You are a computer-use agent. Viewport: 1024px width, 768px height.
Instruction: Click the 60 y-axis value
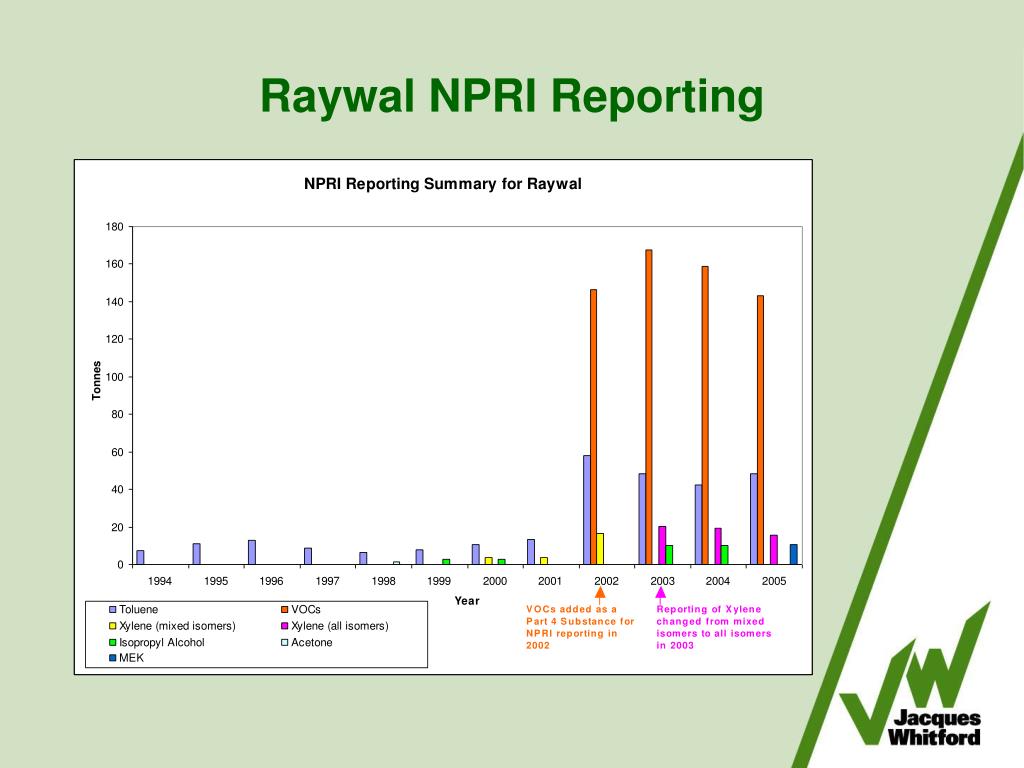[x=117, y=452]
